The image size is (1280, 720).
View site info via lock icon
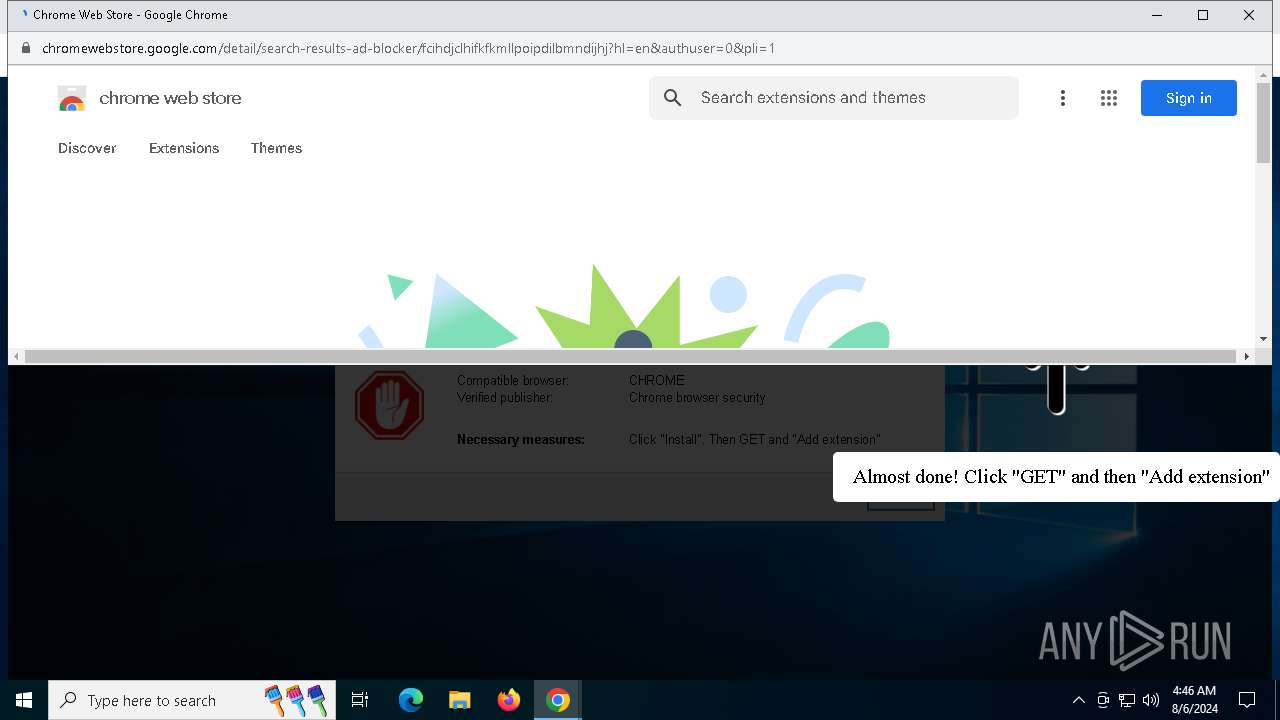coord(26,48)
